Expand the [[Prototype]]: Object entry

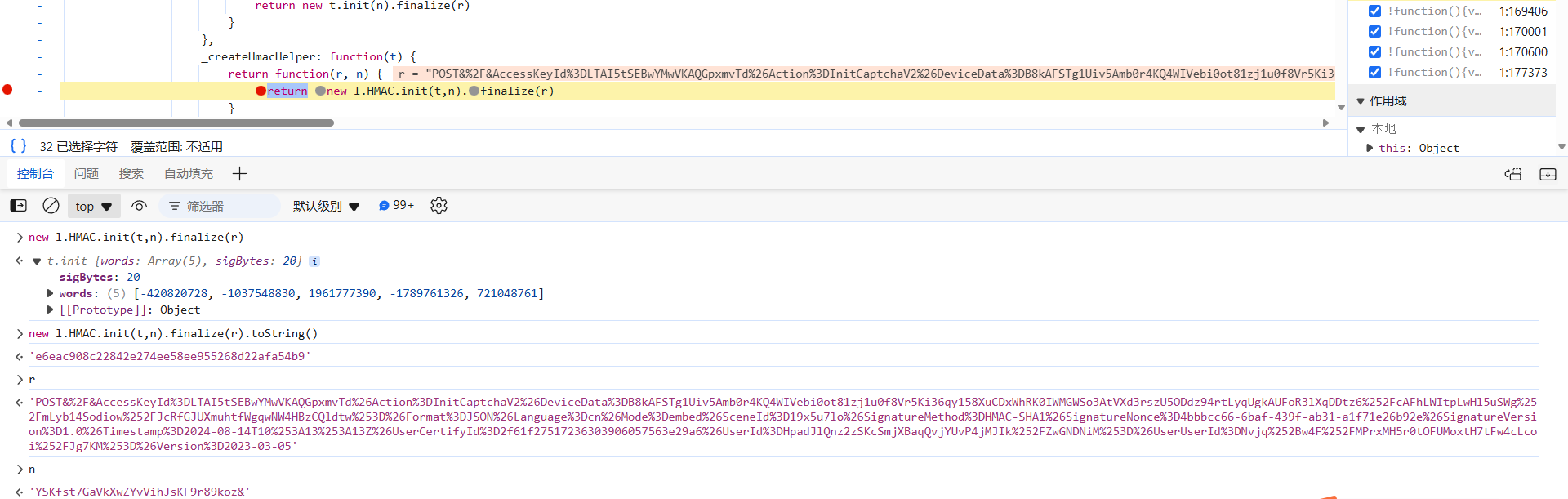point(50,310)
